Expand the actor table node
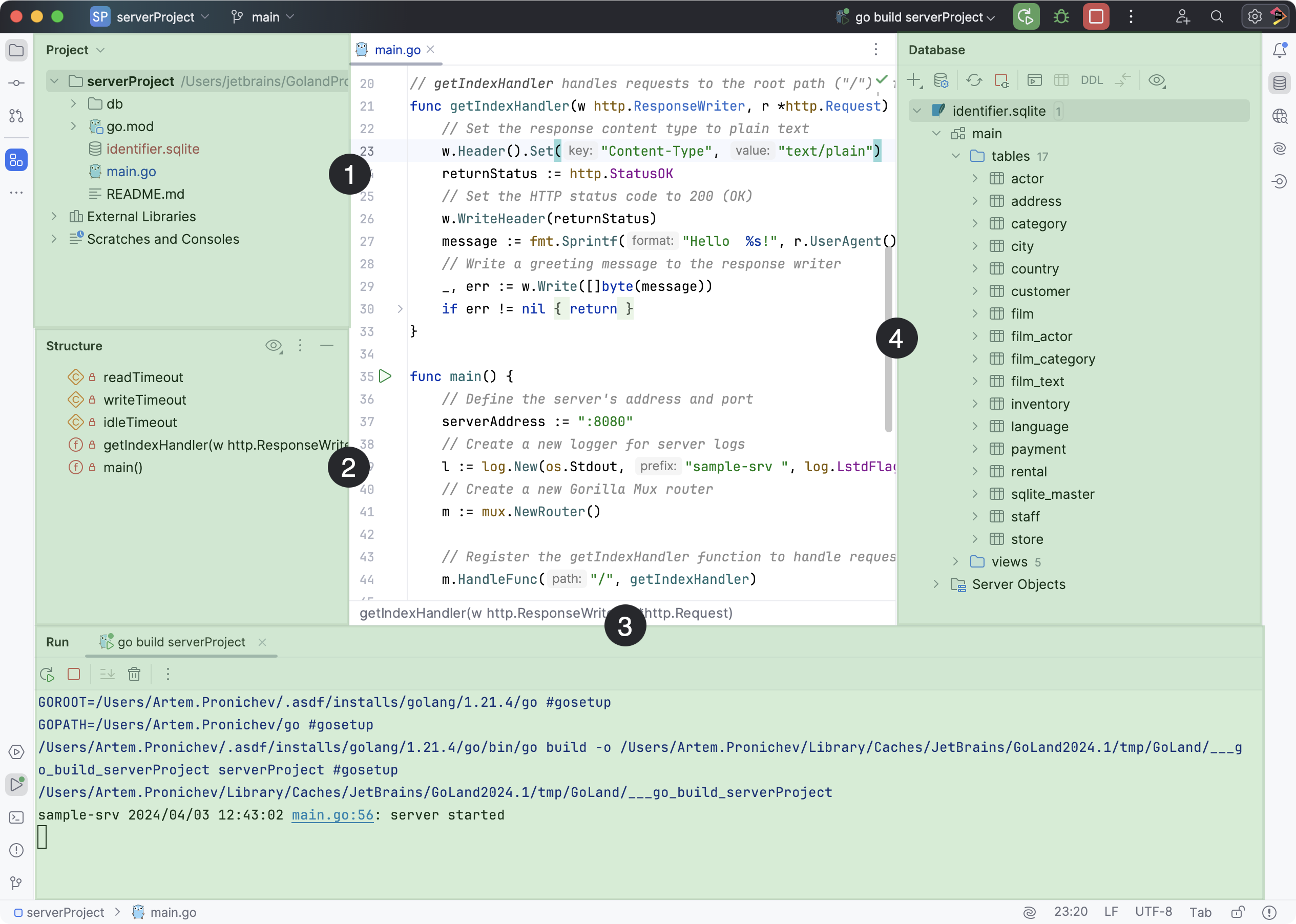 (975, 178)
